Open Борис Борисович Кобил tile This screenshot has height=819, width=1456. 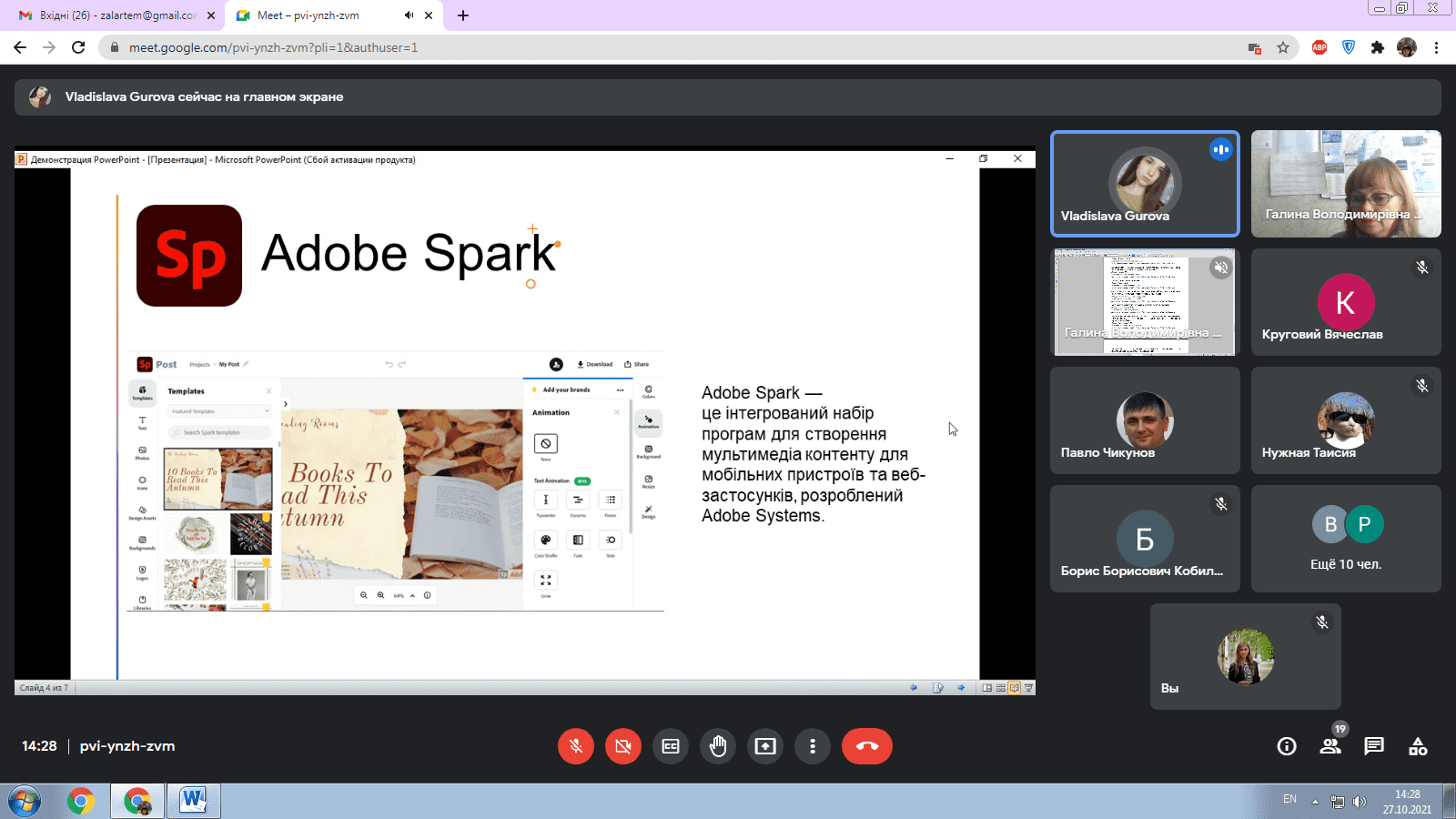tap(1145, 539)
